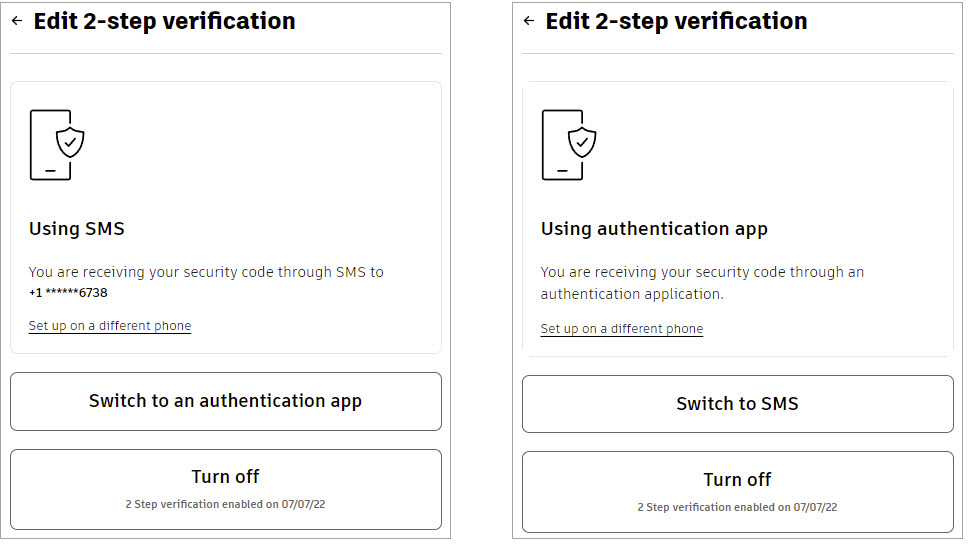This screenshot has width=968, height=545.
Task: Click the right 'Edit 2-step verification' title
Action: pos(676,22)
